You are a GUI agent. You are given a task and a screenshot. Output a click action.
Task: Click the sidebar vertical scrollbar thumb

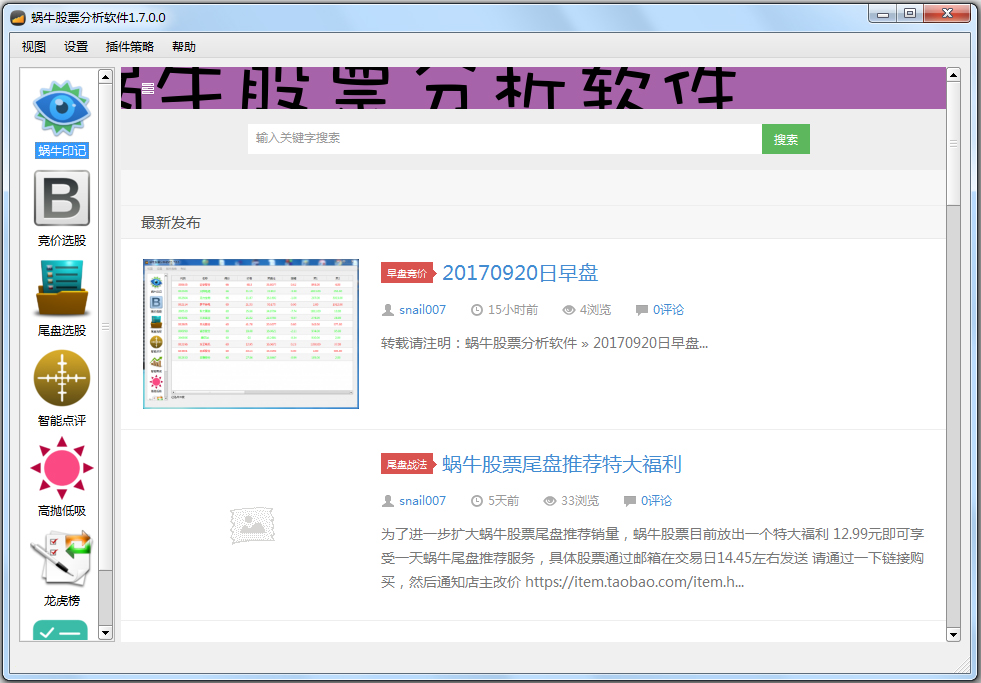pos(106,326)
